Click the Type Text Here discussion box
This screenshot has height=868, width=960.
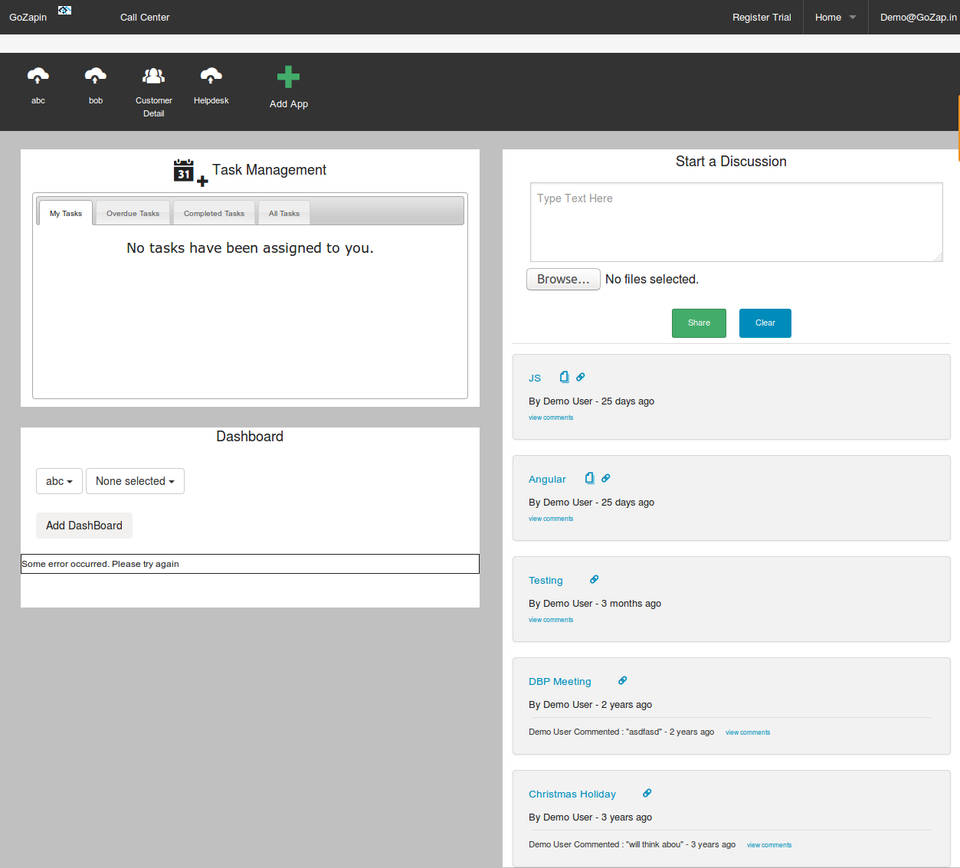pyautogui.click(x=735, y=222)
